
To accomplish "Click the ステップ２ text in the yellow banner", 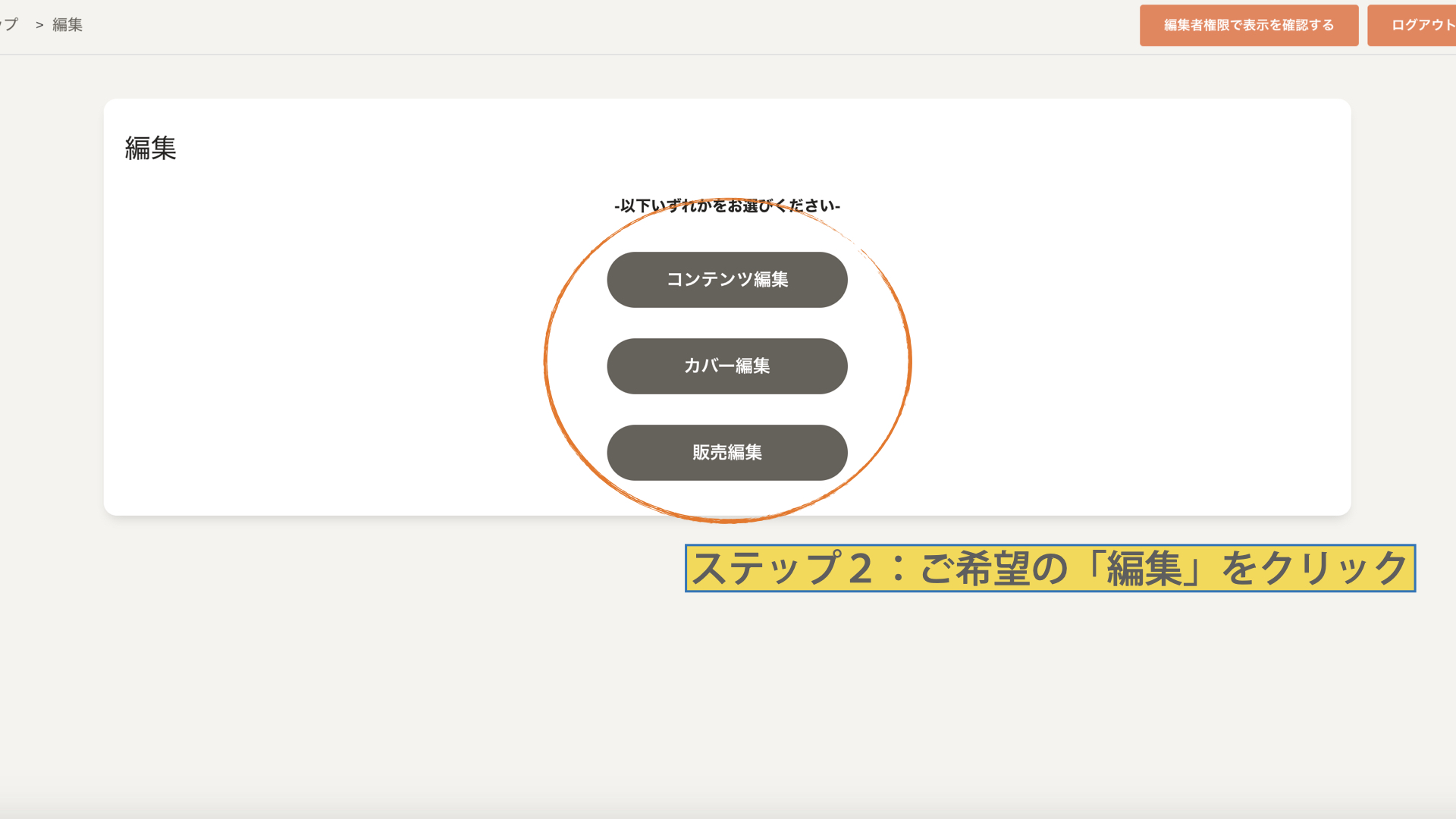I will coord(781,569).
